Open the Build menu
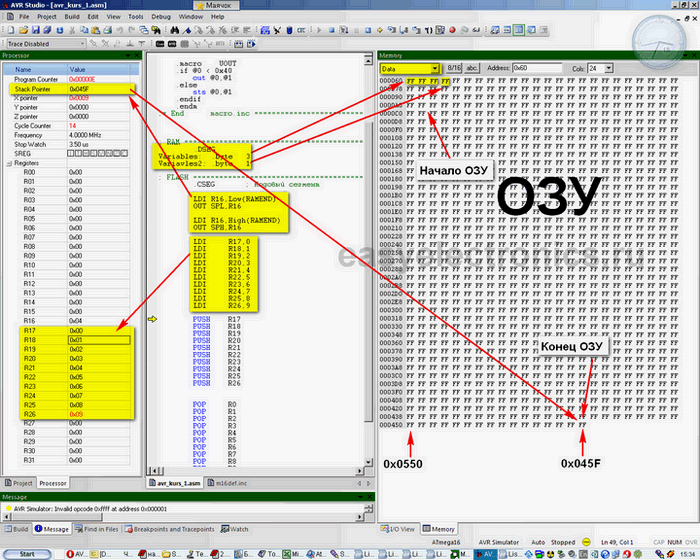Screen dimensions: 700x560 [x=72, y=17]
